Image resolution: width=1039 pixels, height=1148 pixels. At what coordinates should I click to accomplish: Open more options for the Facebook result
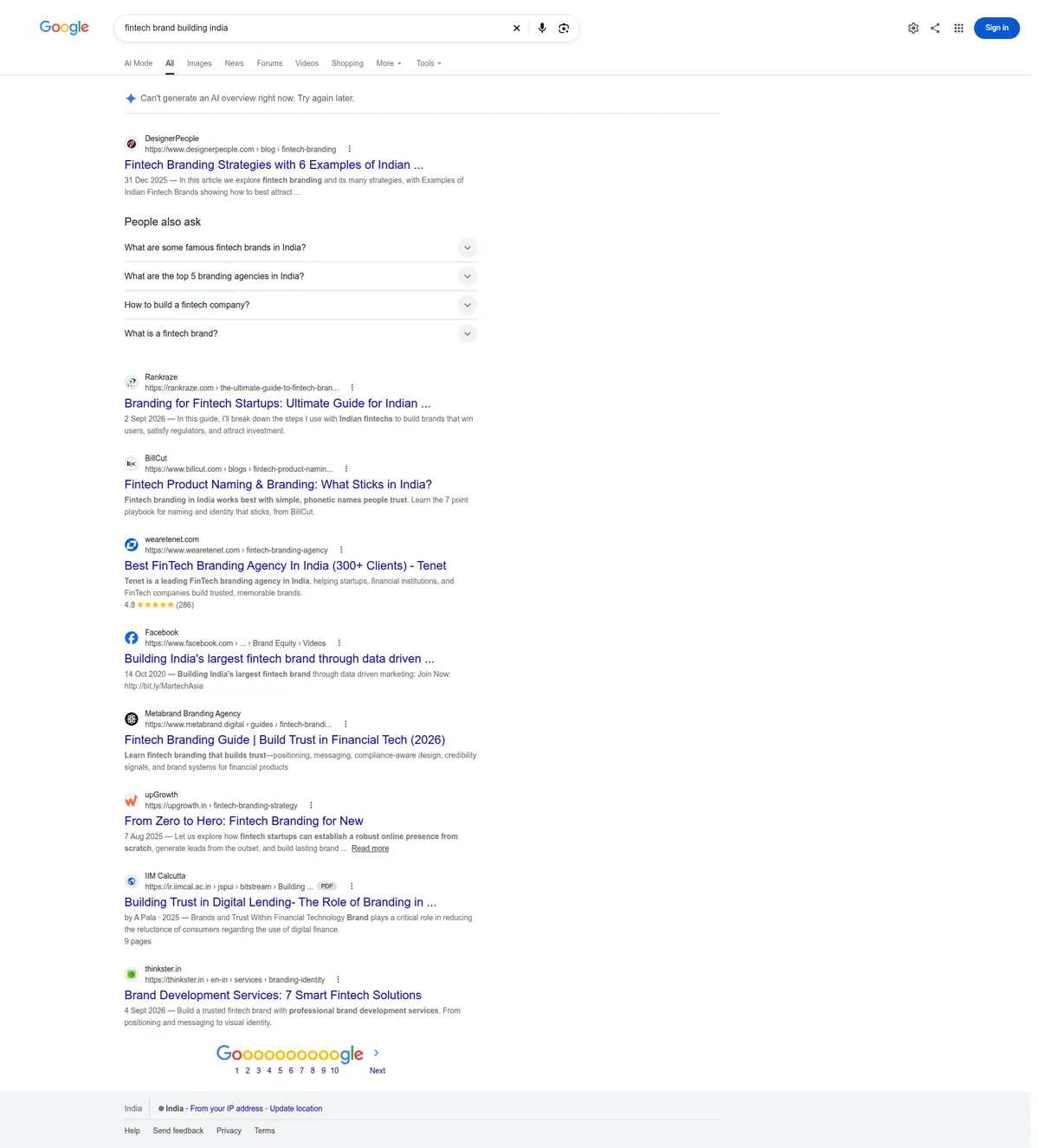point(339,643)
